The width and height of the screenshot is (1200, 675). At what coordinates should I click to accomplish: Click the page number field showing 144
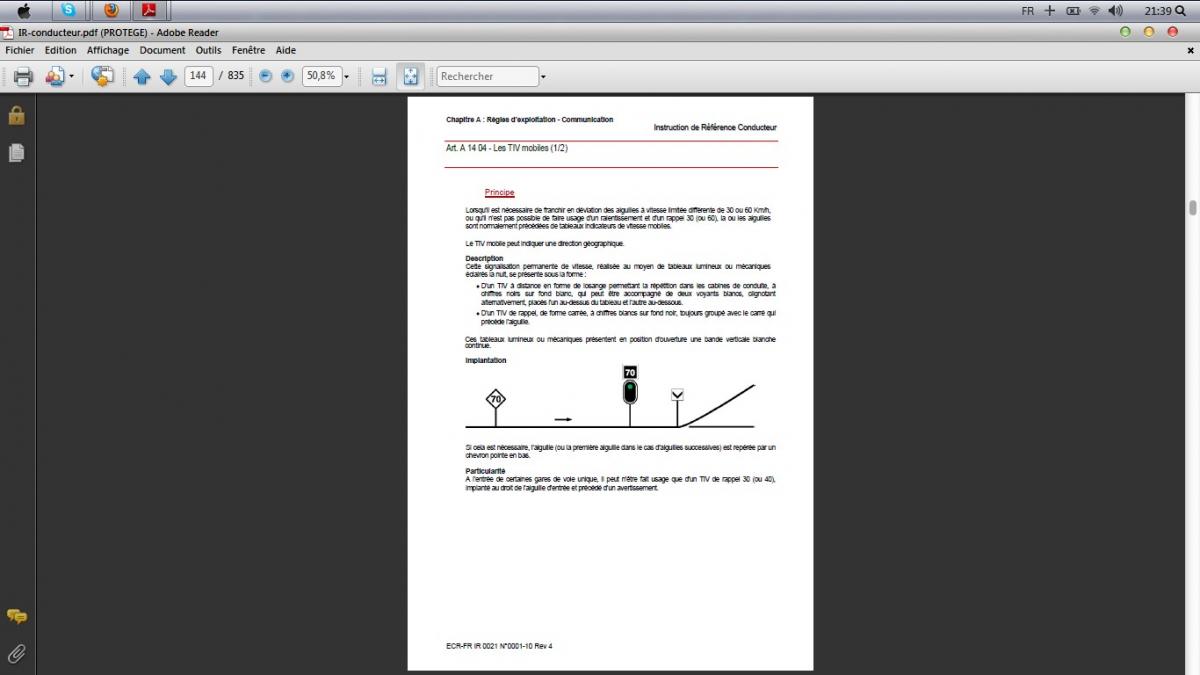pyautogui.click(x=198, y=76)
